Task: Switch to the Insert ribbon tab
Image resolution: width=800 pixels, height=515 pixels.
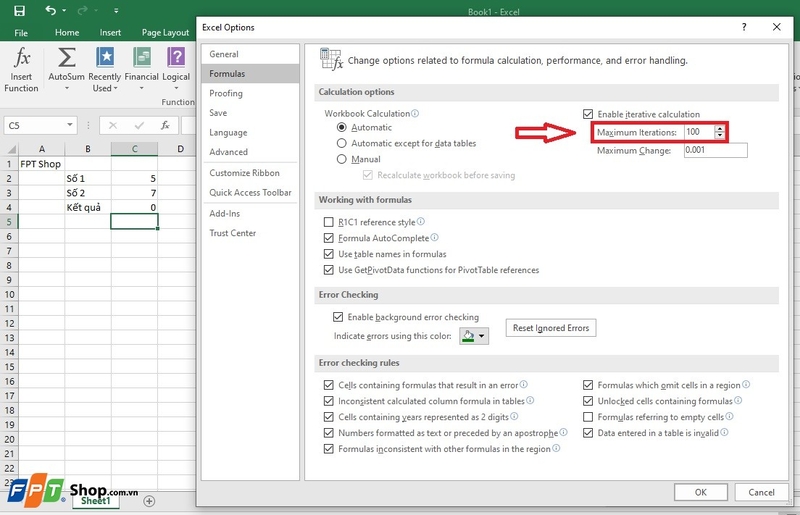Action: 110,33
